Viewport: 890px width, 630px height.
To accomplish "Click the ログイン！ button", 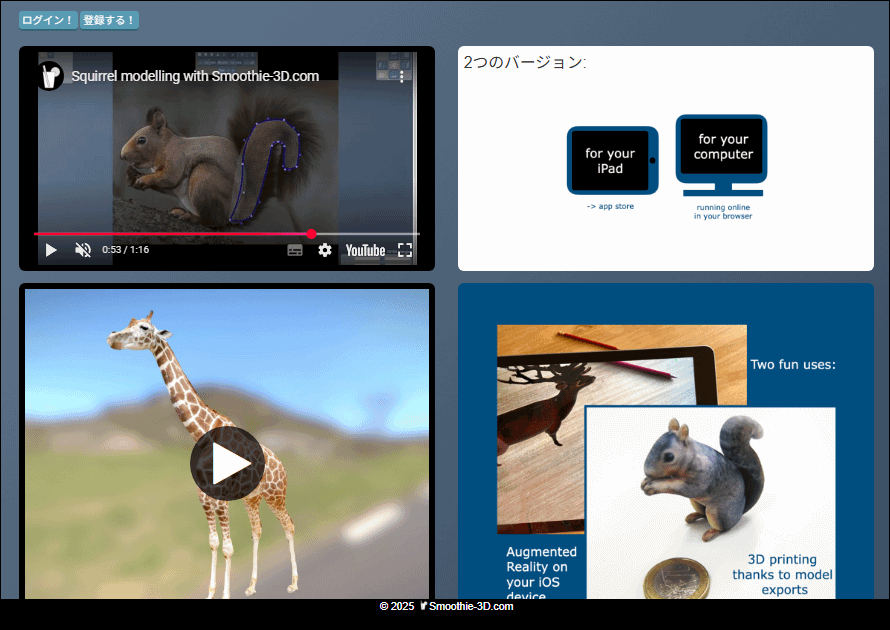I will coord(48,20).
